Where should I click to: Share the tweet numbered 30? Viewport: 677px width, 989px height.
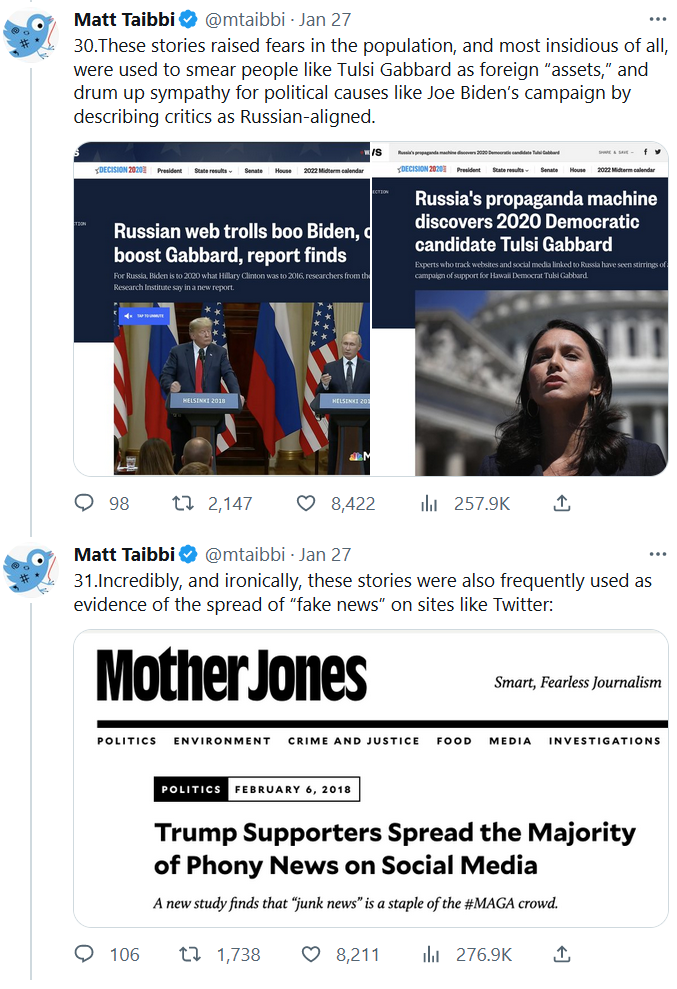(x=562, y=503)
